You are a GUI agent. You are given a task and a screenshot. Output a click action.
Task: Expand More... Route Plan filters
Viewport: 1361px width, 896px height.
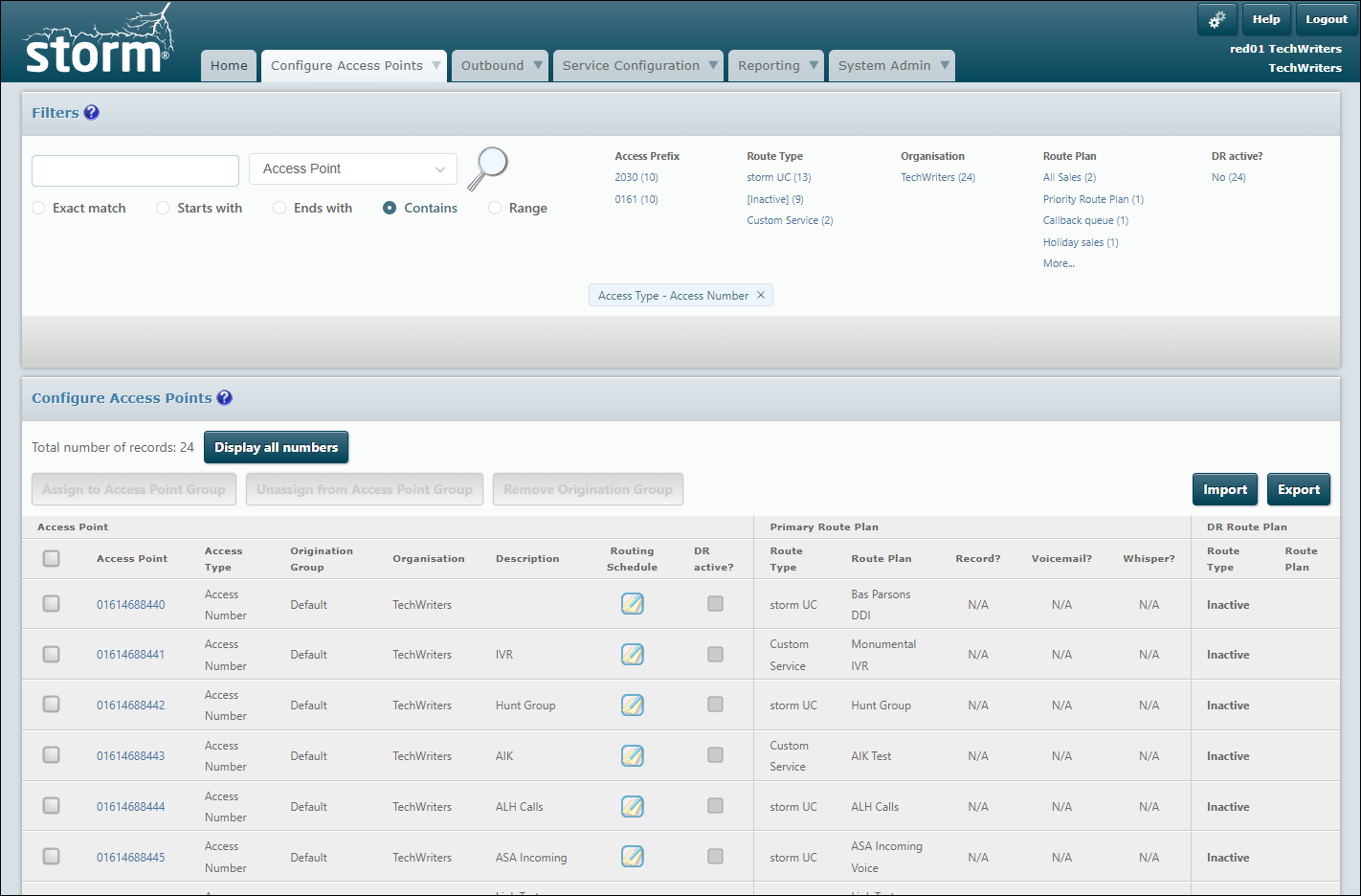pyautogui.click(x=1059, y=263)
